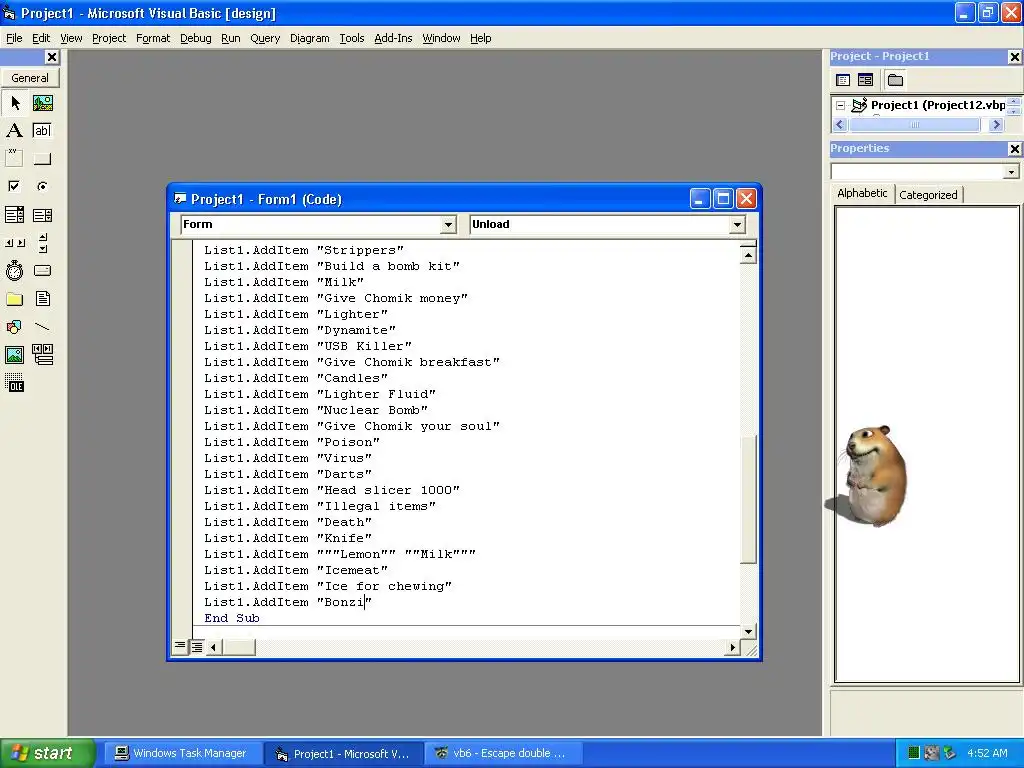Collapse the Project1 (Project12.vbp) tree node
The image size is (1024, 768).
pyautogui.click(x=840, y=105)
